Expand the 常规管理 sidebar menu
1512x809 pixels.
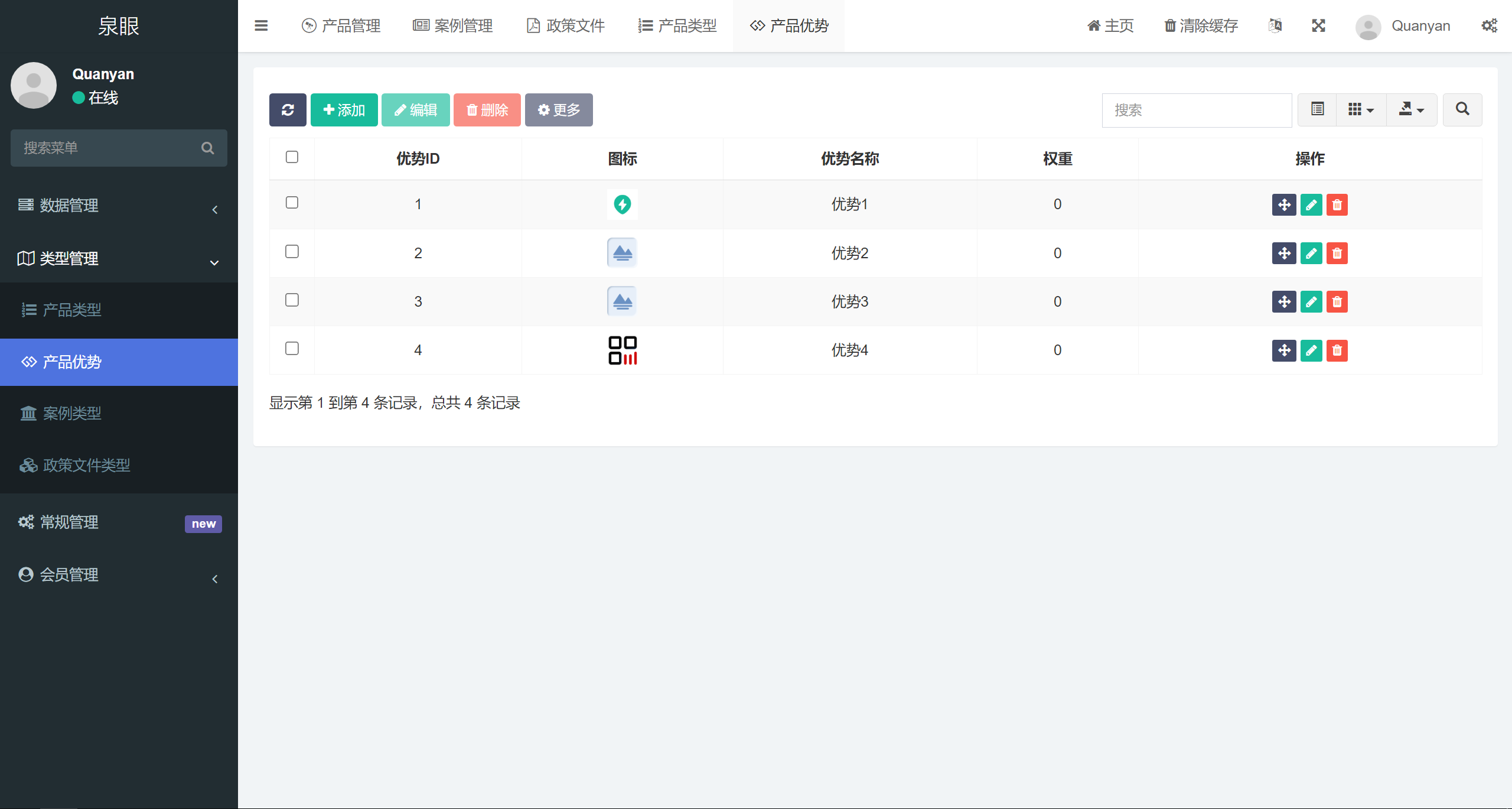(x=119, y=522)
